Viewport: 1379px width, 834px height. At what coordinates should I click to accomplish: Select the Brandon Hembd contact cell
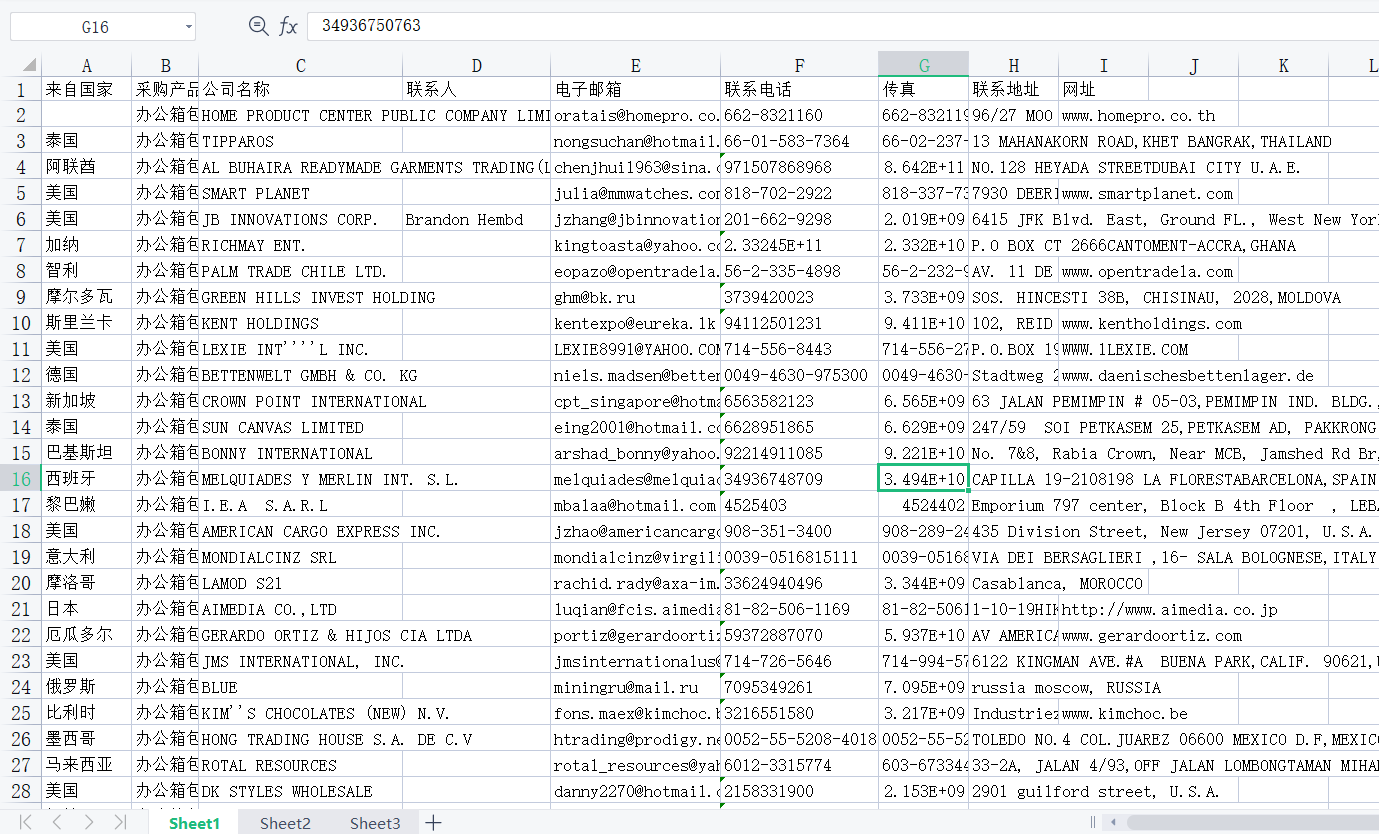tap(477, 219)
